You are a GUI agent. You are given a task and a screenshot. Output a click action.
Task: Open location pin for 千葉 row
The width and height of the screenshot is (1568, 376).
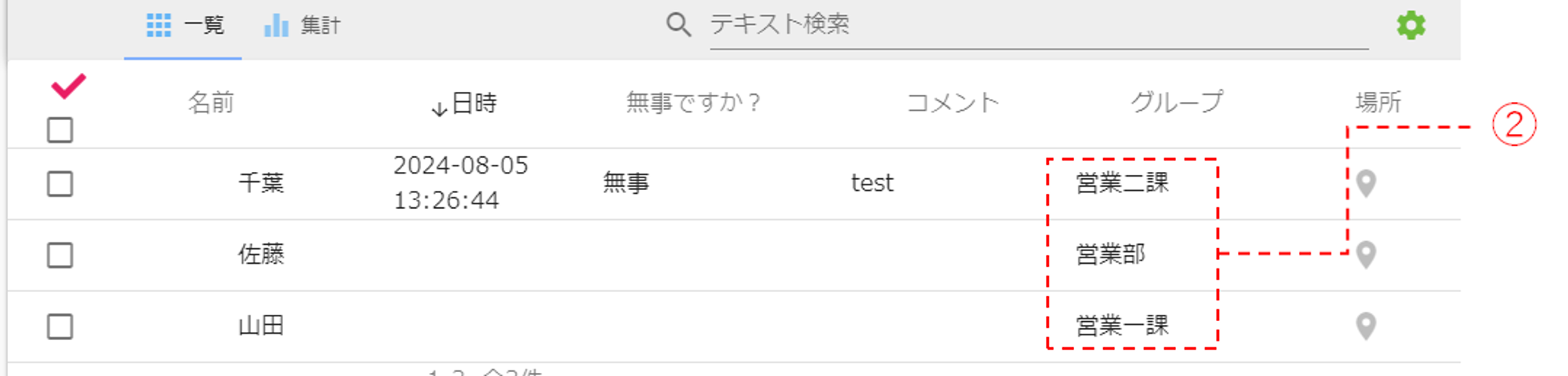coord(1366,184)
